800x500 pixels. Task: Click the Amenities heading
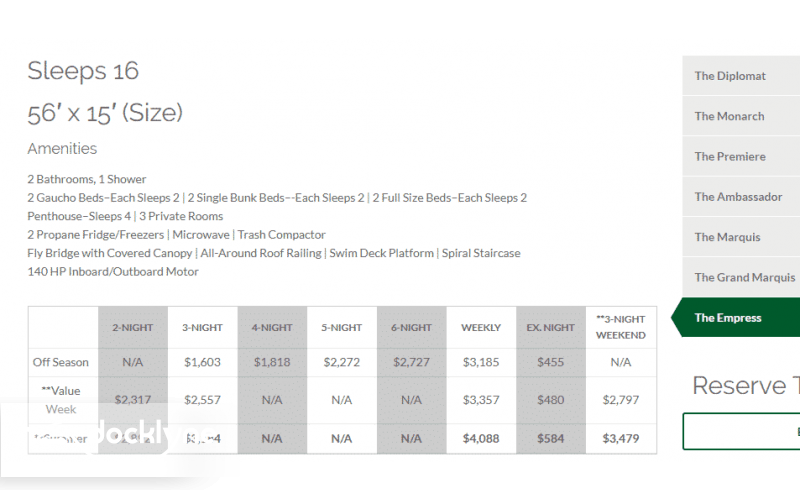(x=62, y=149)
